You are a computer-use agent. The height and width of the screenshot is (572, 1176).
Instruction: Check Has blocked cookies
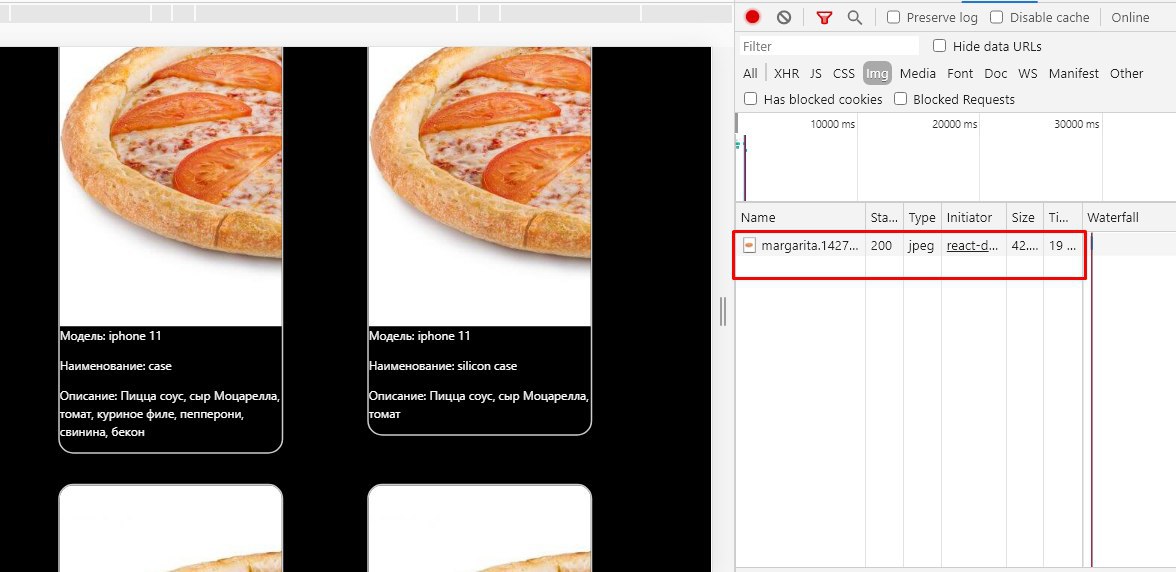750,99
